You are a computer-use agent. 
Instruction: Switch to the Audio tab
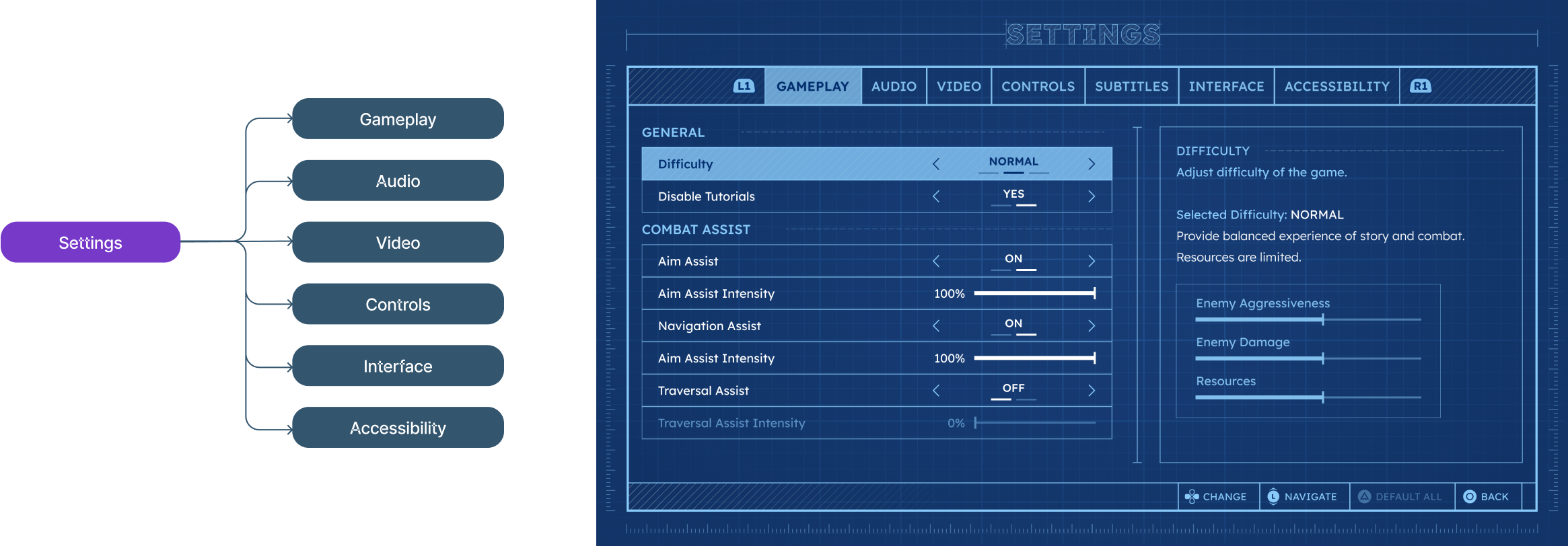click(894, 86)
